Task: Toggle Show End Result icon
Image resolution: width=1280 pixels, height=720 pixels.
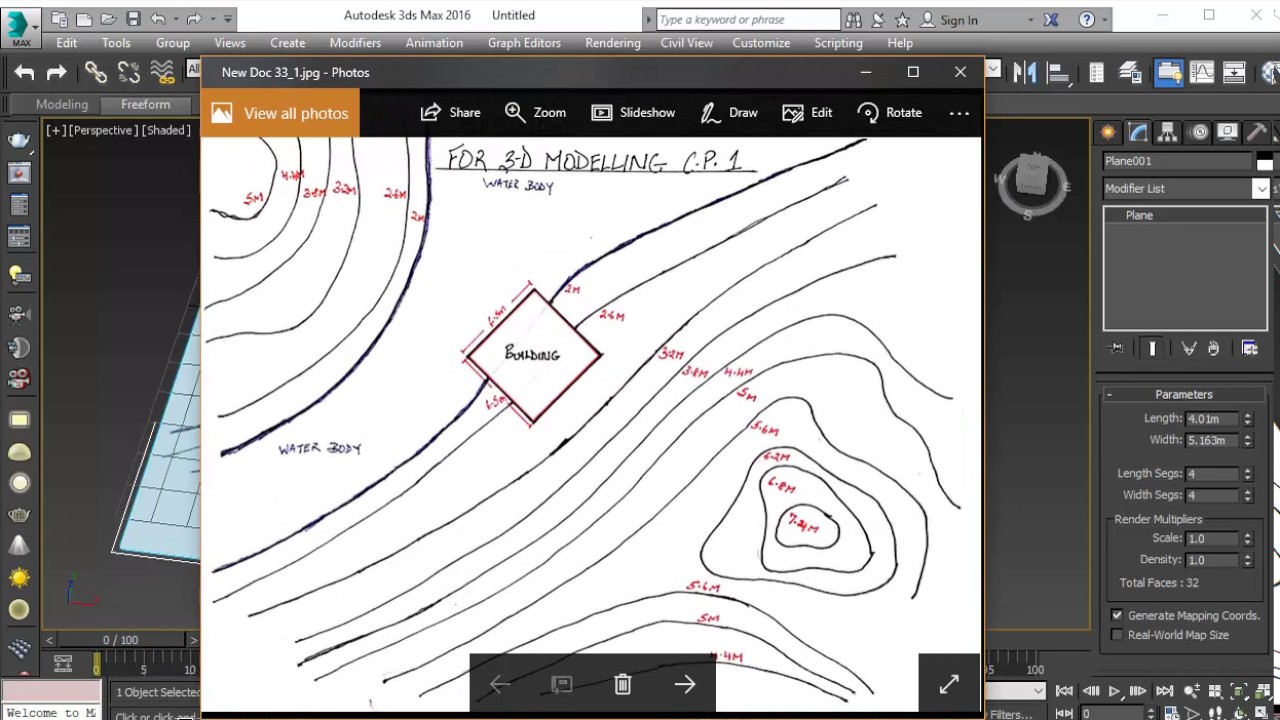Action: (x=1152, y=348)
